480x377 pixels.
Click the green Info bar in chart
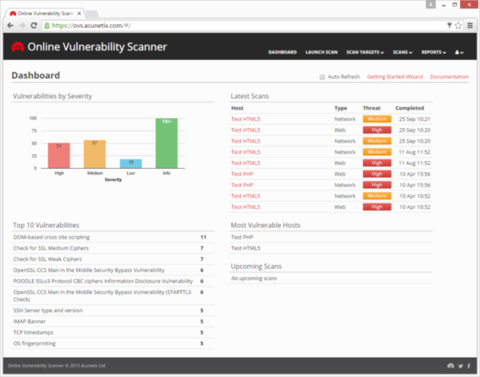[167, 143]
